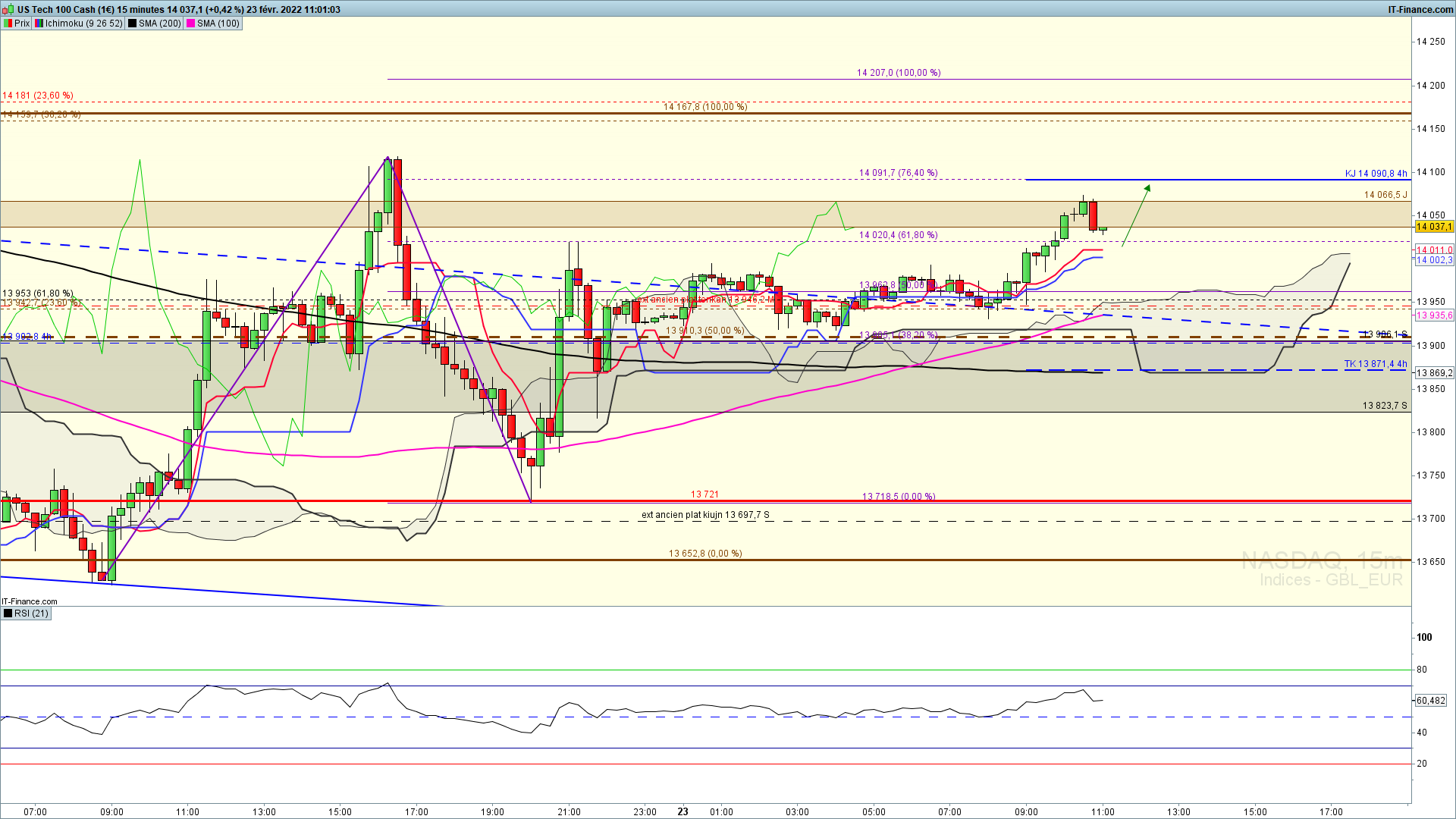Click the magenta SMA (100) swatch
This screenshot has width=1456, height=819.
coord(190,24)
